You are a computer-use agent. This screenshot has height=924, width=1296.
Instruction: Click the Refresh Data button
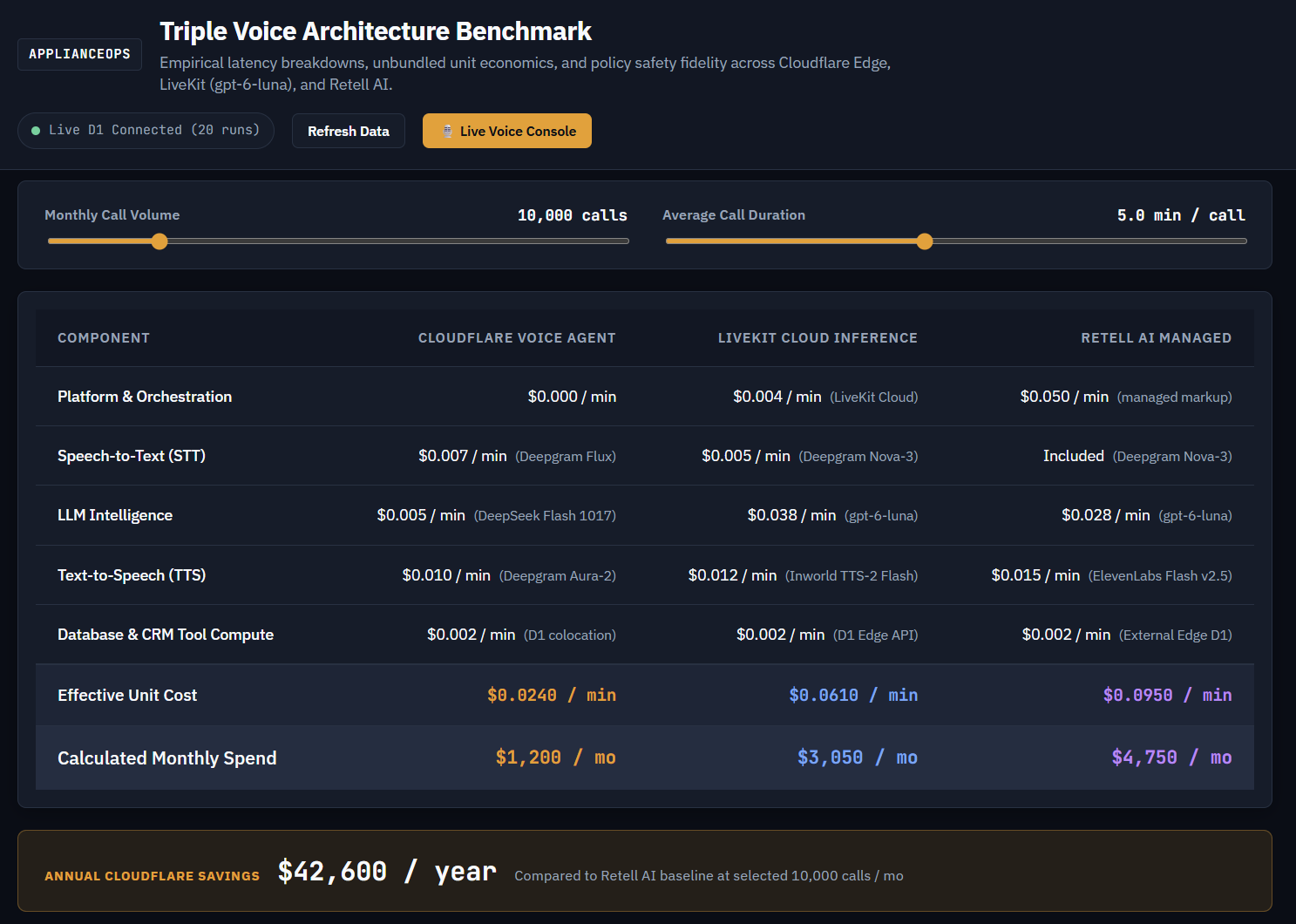349,131
